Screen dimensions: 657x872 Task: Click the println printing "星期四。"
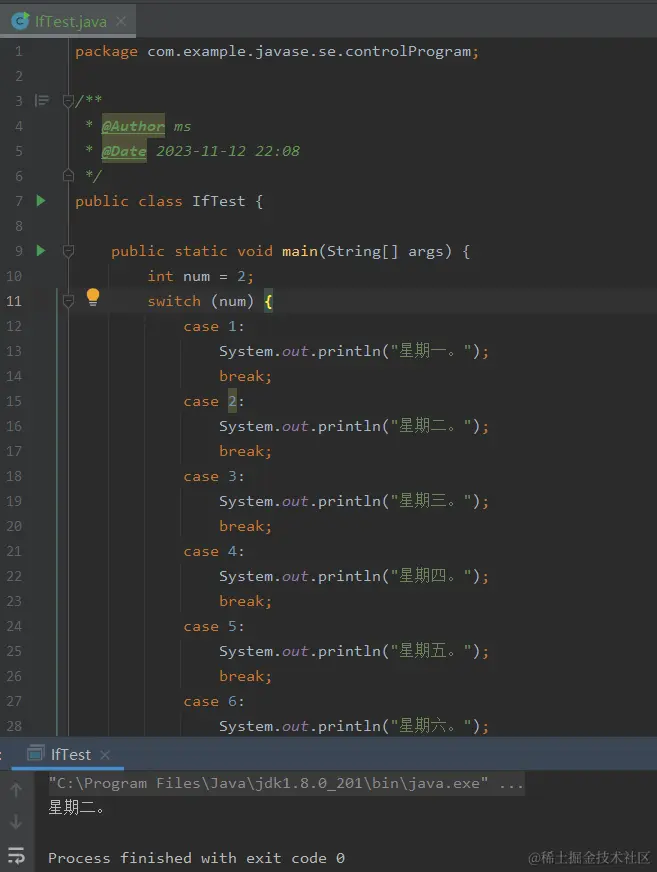pyautogui.click(x=354, y=576)
